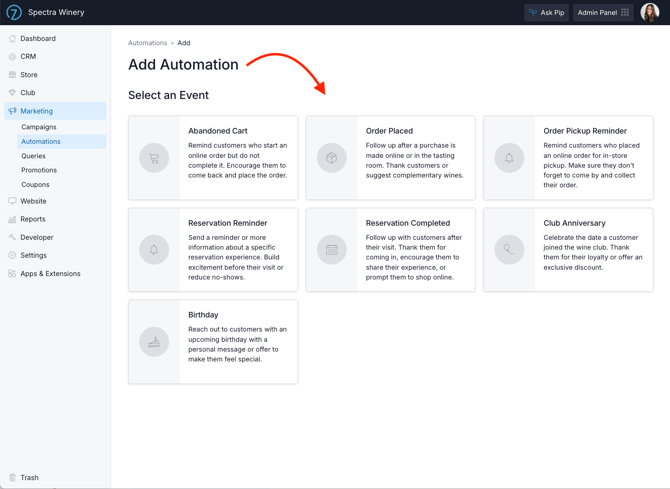
Task: Choose the Birthday event title
Action: click(x=203, y=315)
